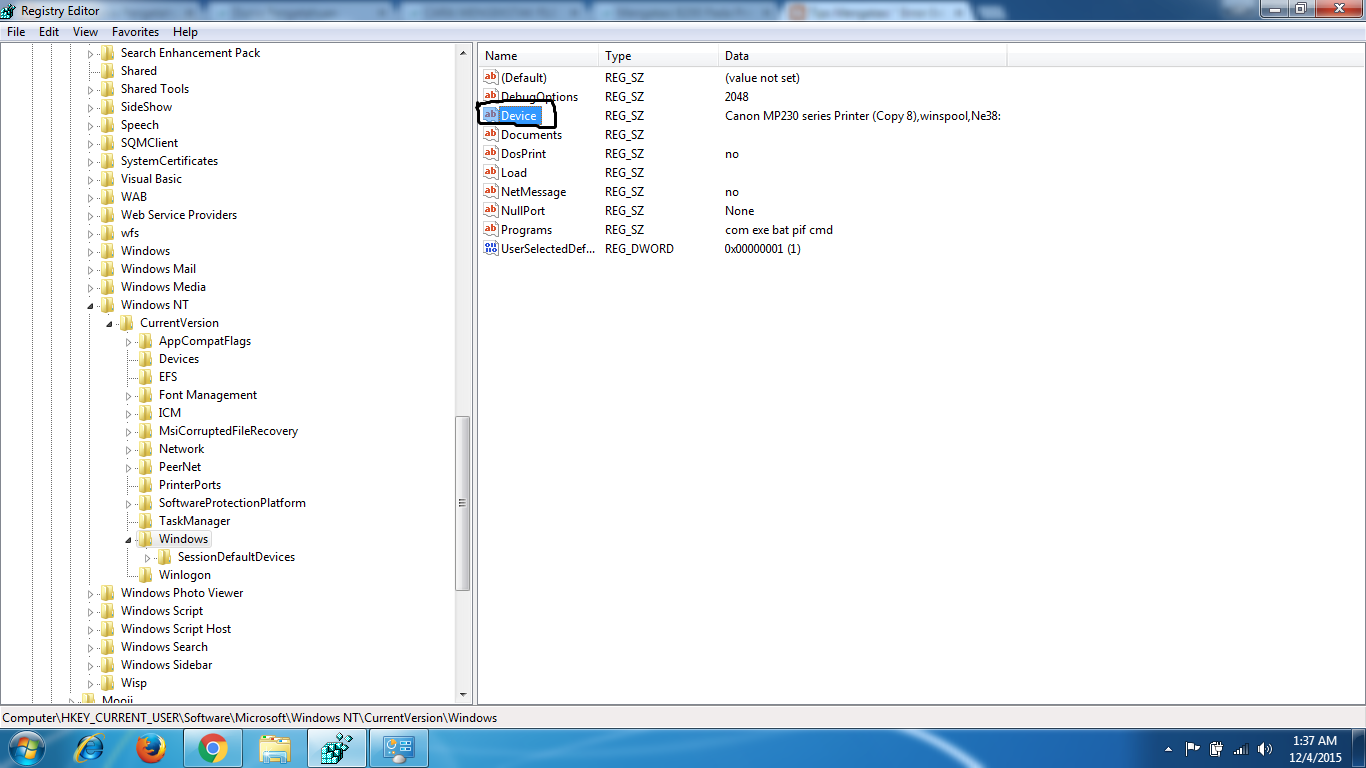The width and height of the screenshot is (1366, 768).
Task: Expand the Font Management node
Action: coord(129,395)
